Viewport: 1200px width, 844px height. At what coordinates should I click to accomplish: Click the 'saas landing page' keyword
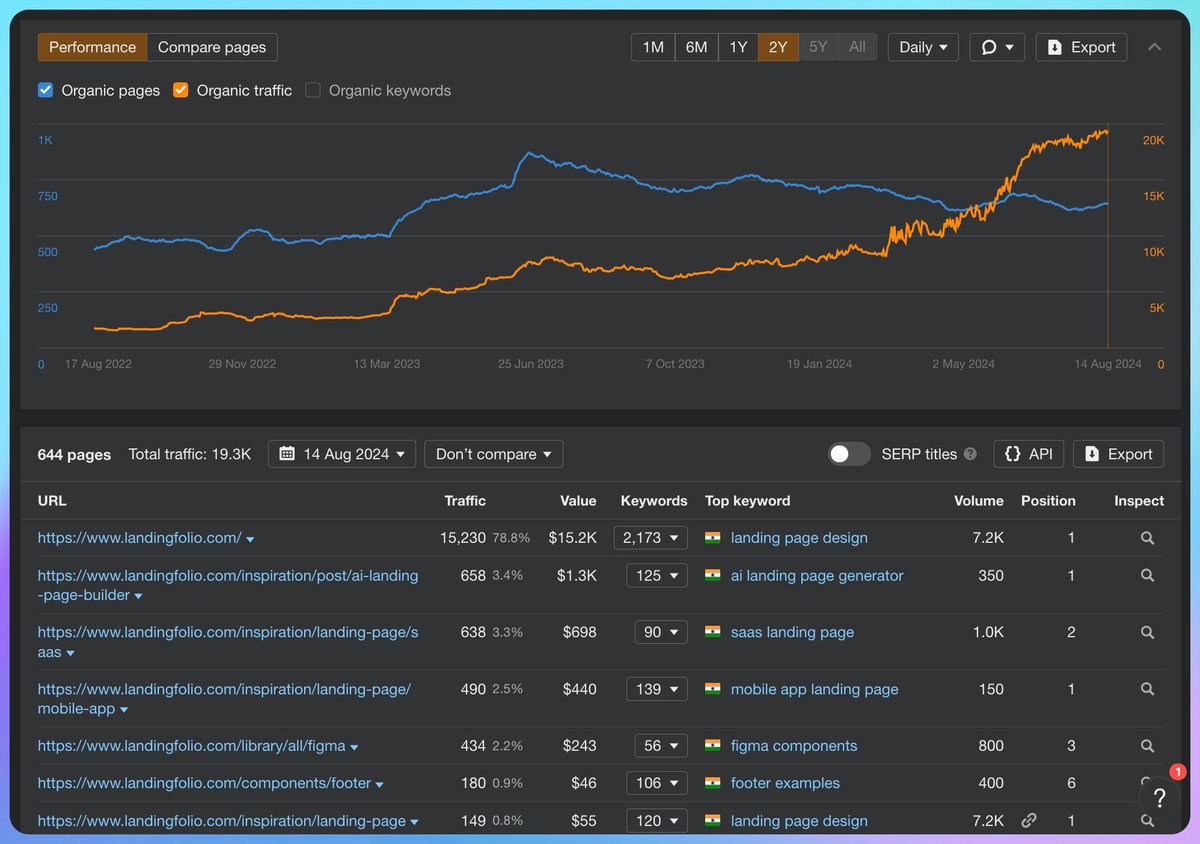click(792, 633)
